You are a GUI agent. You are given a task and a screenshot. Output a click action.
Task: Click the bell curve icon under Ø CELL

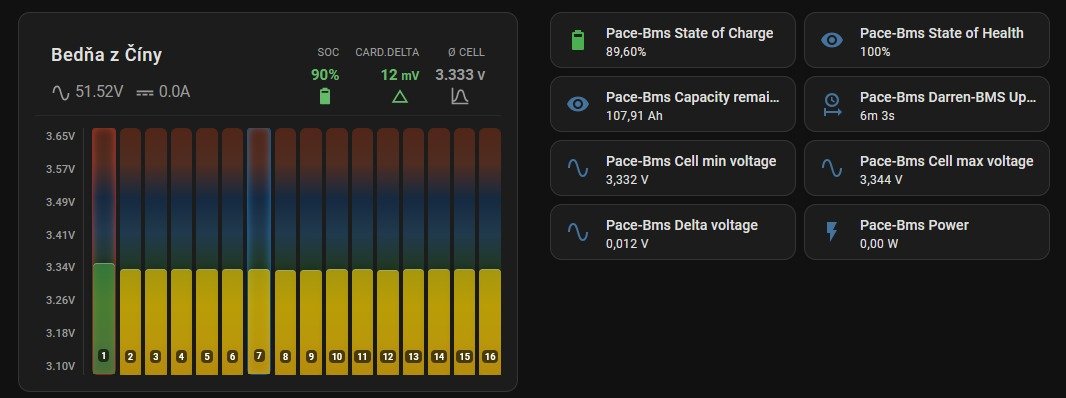pyautogui.click(x=460, y=97)
